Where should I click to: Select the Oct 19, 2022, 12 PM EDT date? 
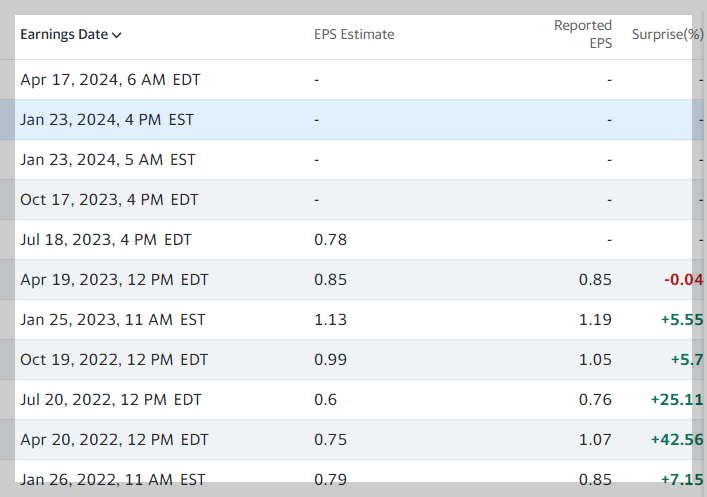pyautogui.click(x=114, y=360)
